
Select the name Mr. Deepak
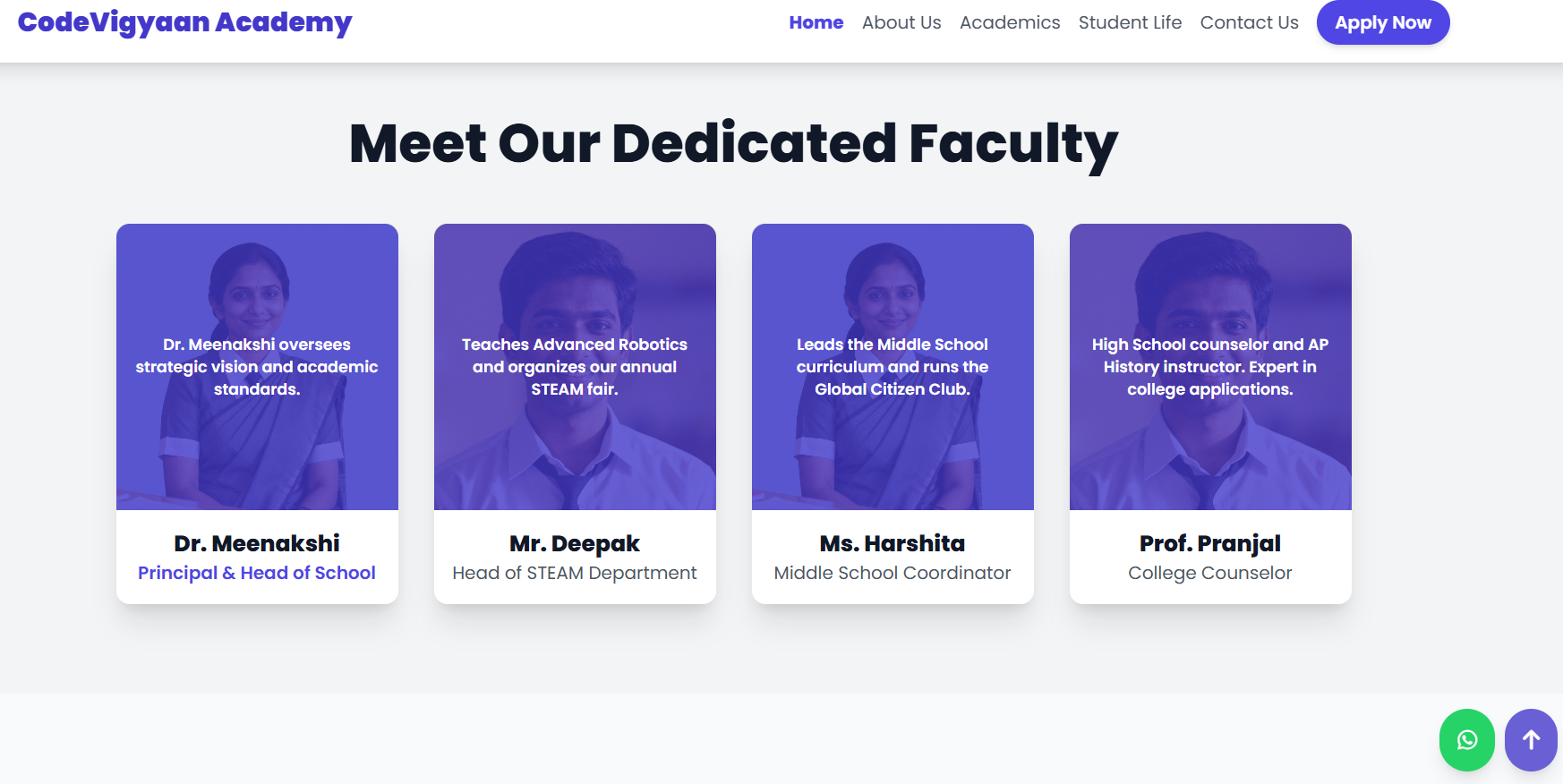575,542
